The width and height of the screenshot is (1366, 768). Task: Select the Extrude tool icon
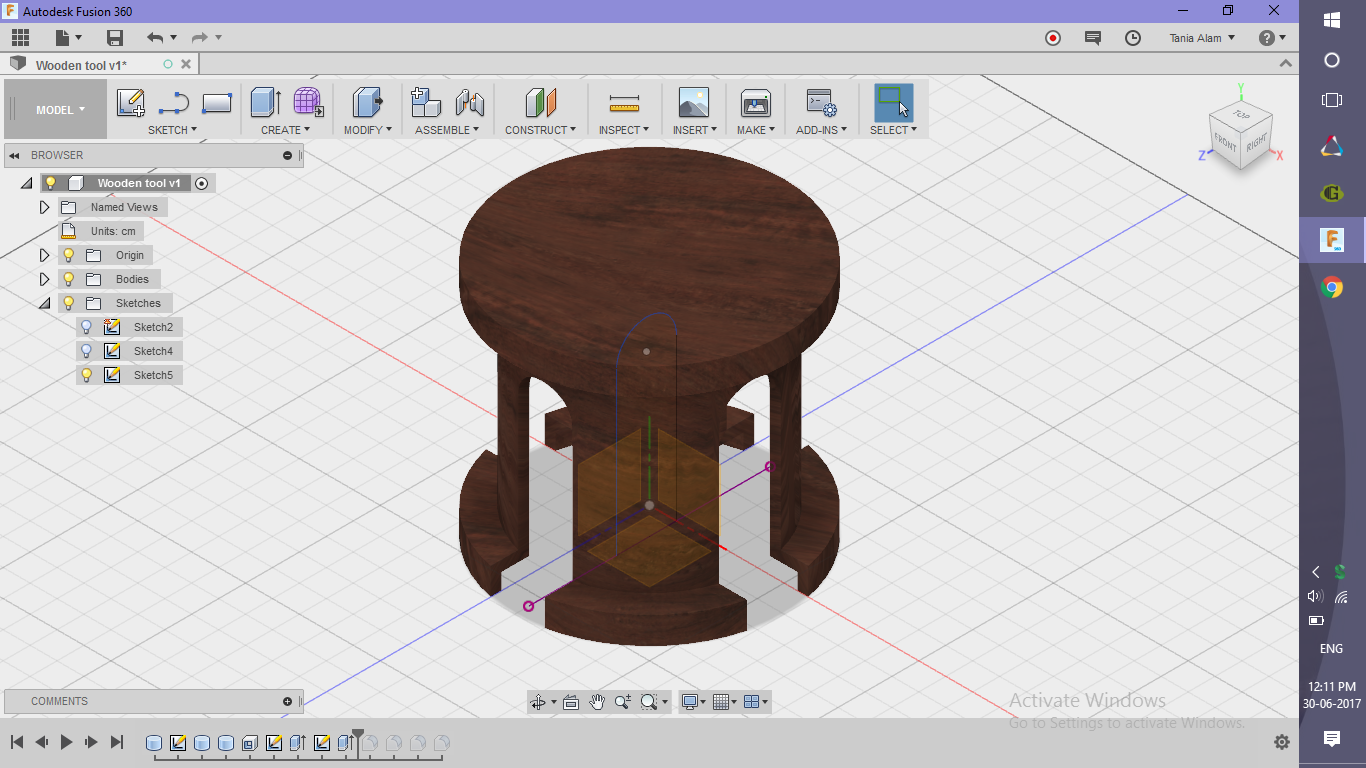[265, 102]
